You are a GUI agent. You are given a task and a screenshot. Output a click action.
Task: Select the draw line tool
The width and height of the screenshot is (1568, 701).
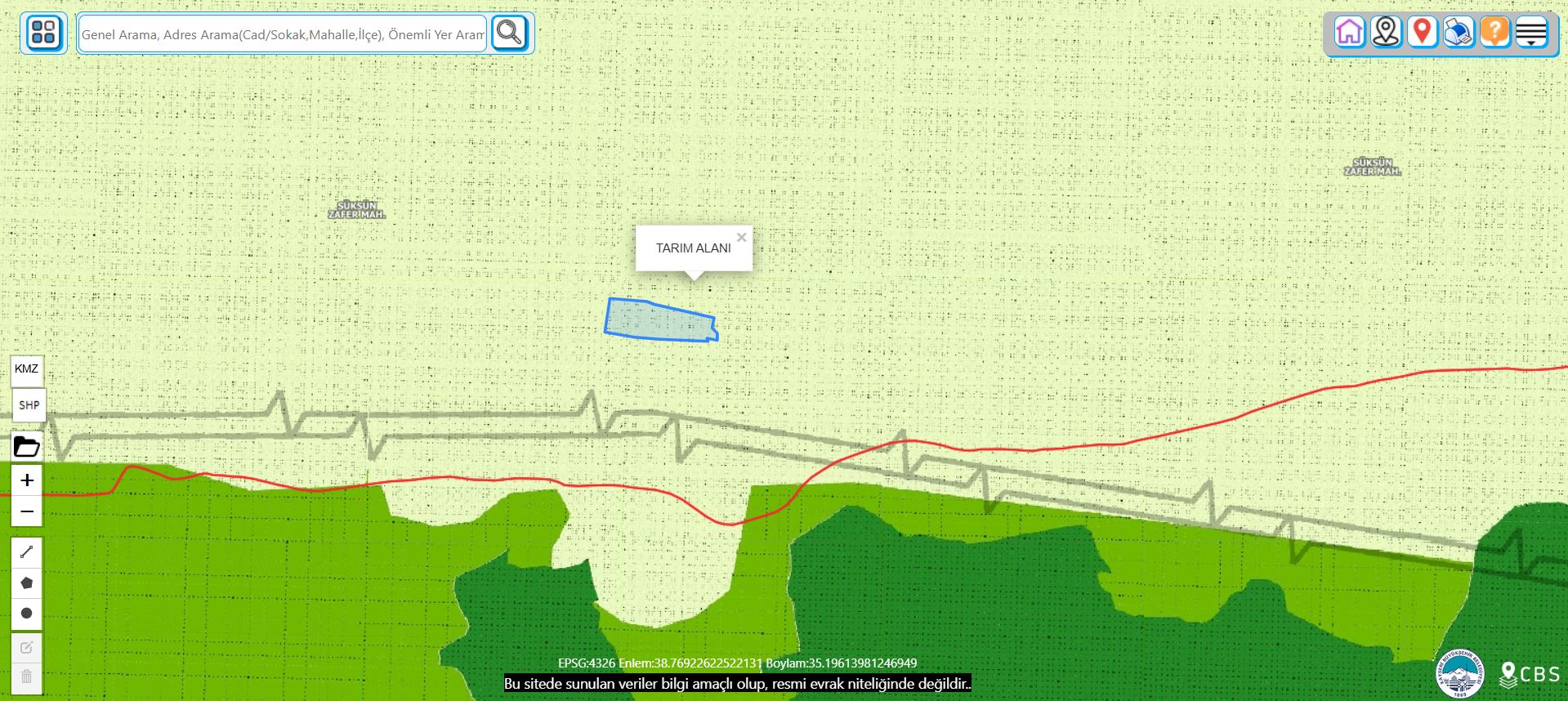click(27, 552)
